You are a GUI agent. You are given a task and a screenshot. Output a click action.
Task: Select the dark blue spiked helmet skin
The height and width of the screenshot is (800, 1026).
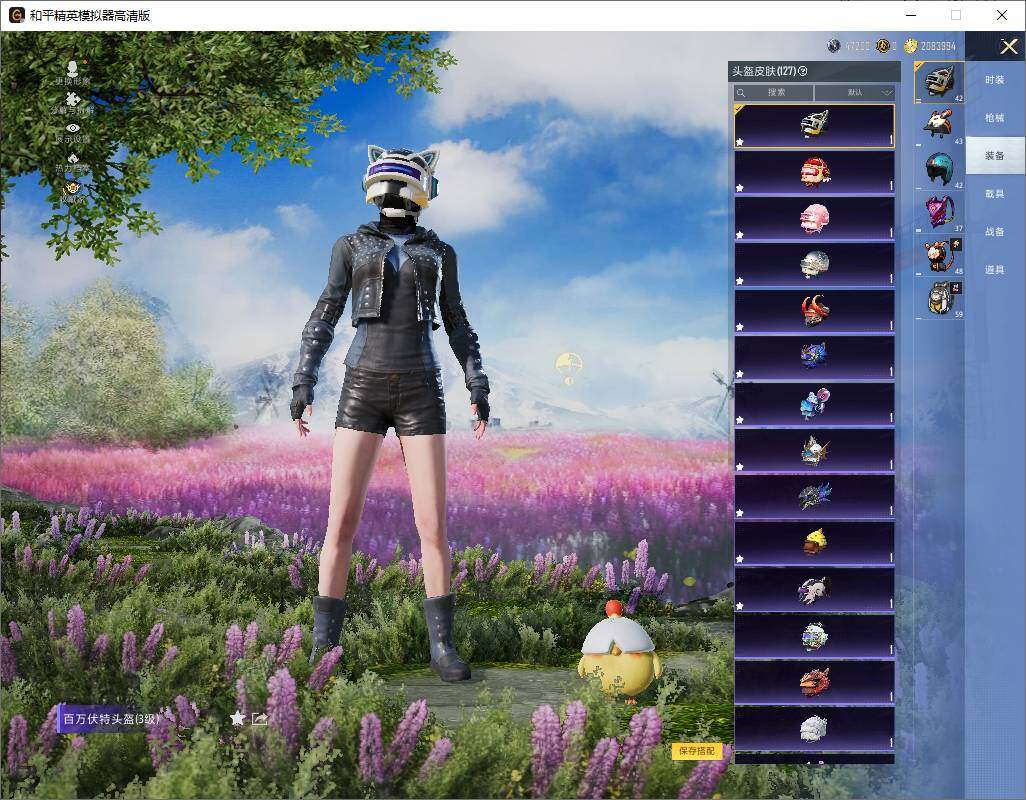pyautogui.click(x=814, y=497)
